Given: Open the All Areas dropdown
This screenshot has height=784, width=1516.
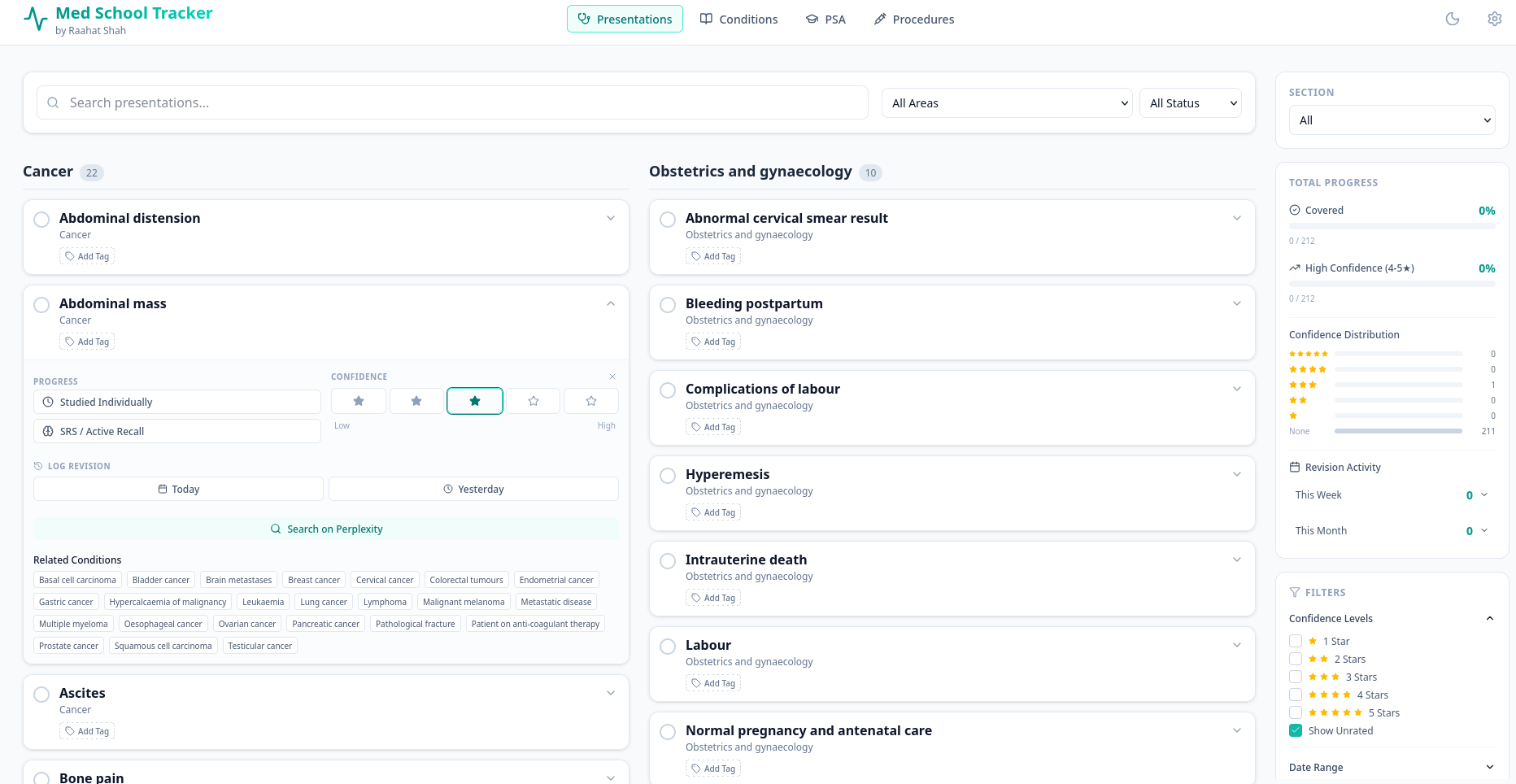Looking at the screenshot, I should coord(1007,103).
